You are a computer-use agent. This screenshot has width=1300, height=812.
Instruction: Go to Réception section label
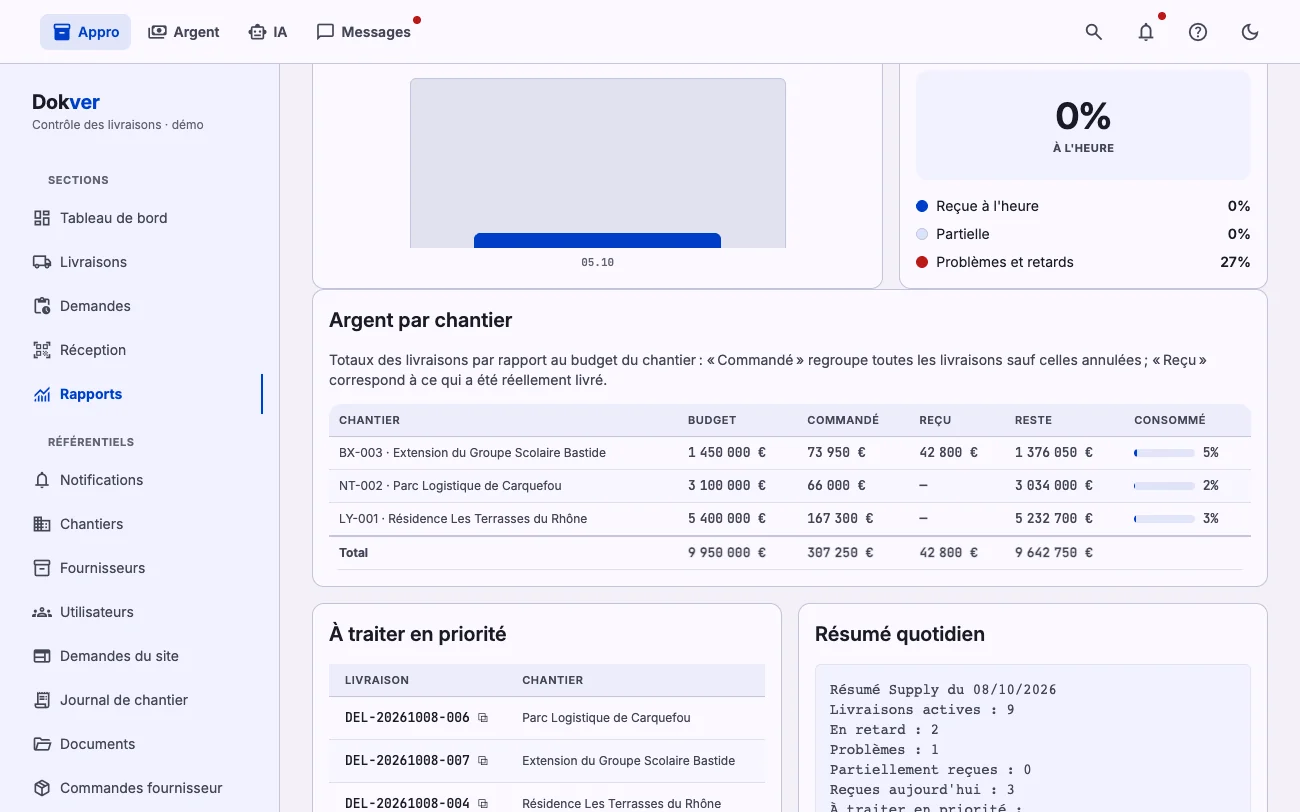pos(93,350)
